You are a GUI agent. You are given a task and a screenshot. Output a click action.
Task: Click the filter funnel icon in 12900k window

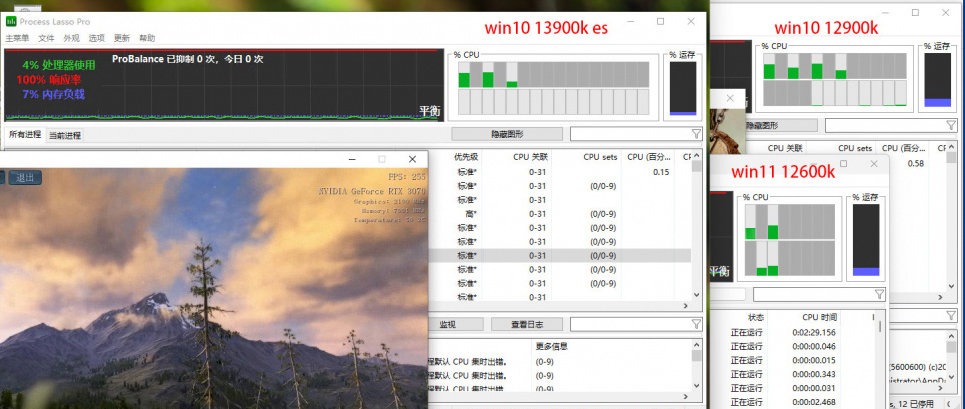coord(951,125)
